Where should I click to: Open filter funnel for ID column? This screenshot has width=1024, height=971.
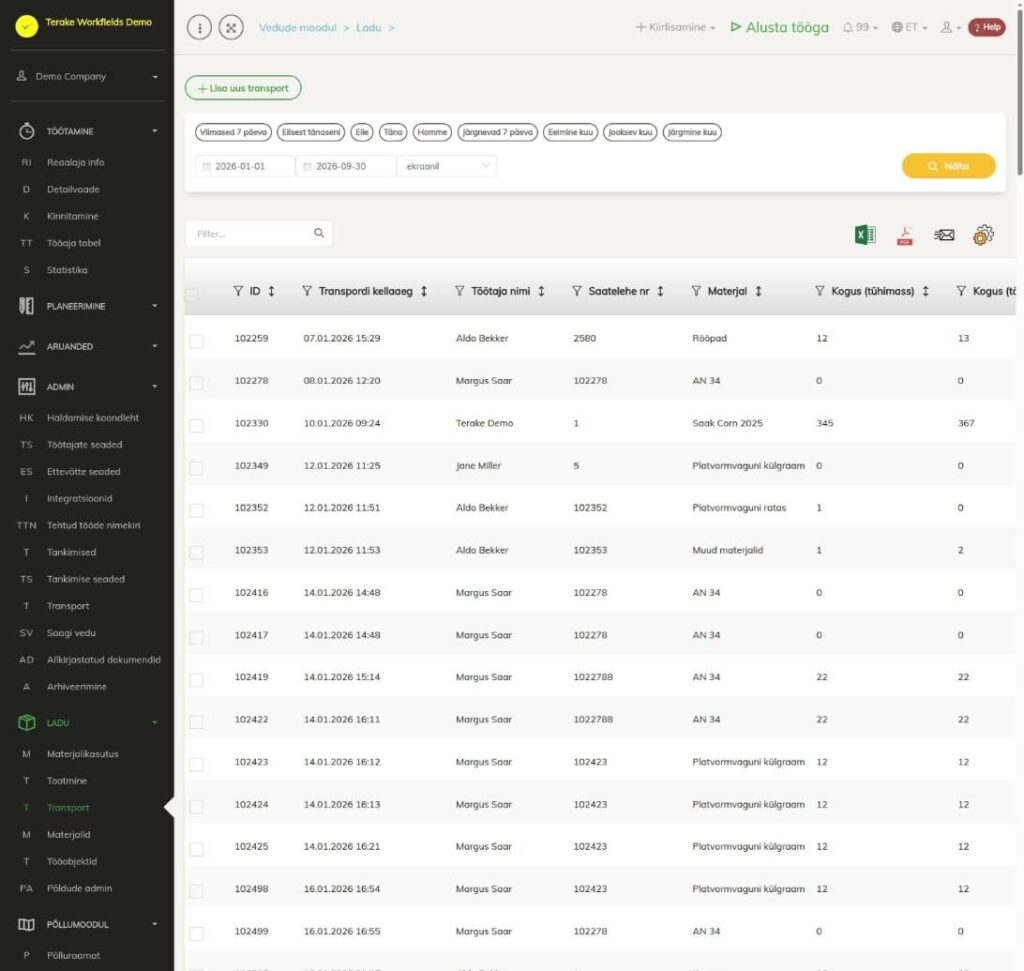tap(238, 291)
